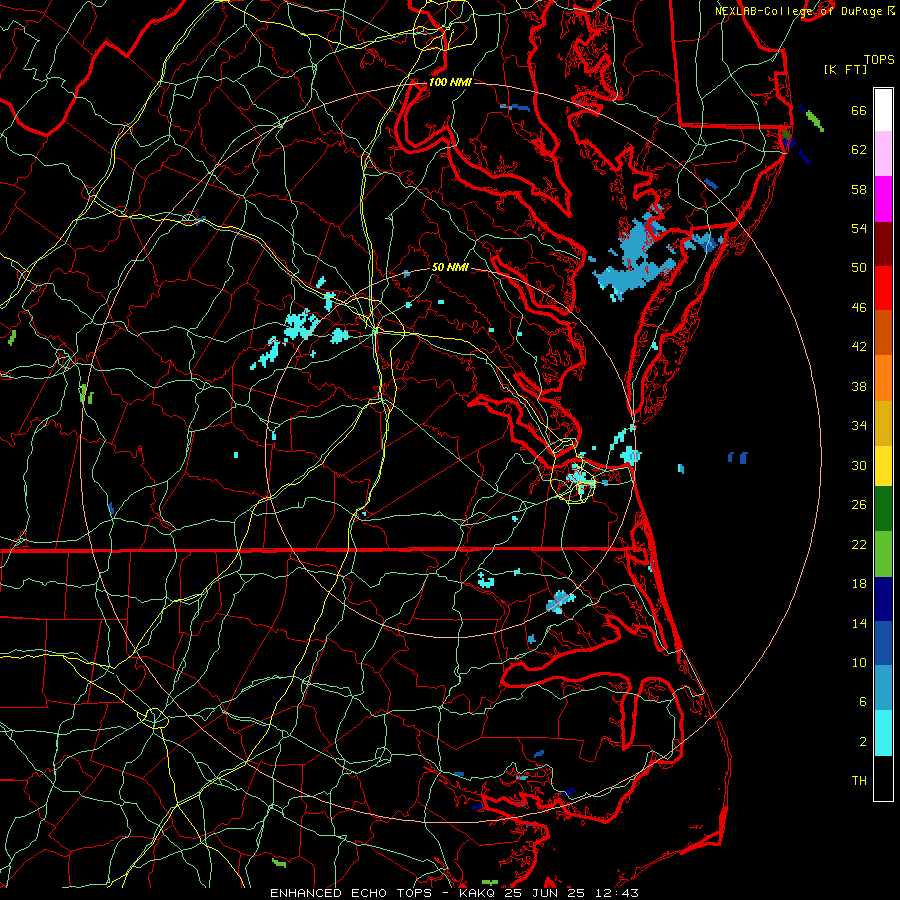Viewport: 900px width, 900px height.
Task: Click the "54" legend value
Action: (859, 228)
